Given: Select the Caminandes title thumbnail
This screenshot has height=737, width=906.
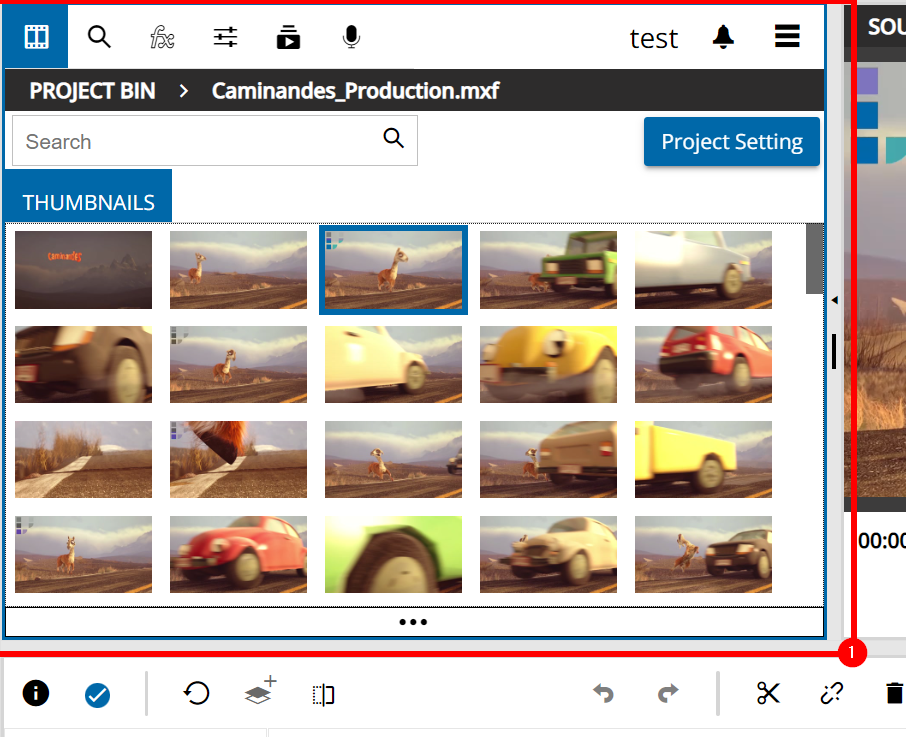Looking at the screenshot, I should [x=84, y=270].
